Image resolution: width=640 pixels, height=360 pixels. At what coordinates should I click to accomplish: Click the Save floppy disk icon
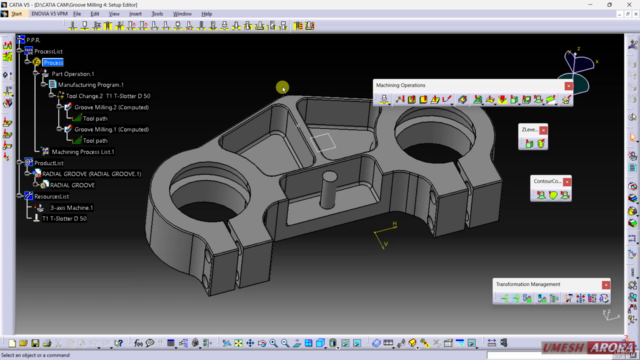point(35,343)
